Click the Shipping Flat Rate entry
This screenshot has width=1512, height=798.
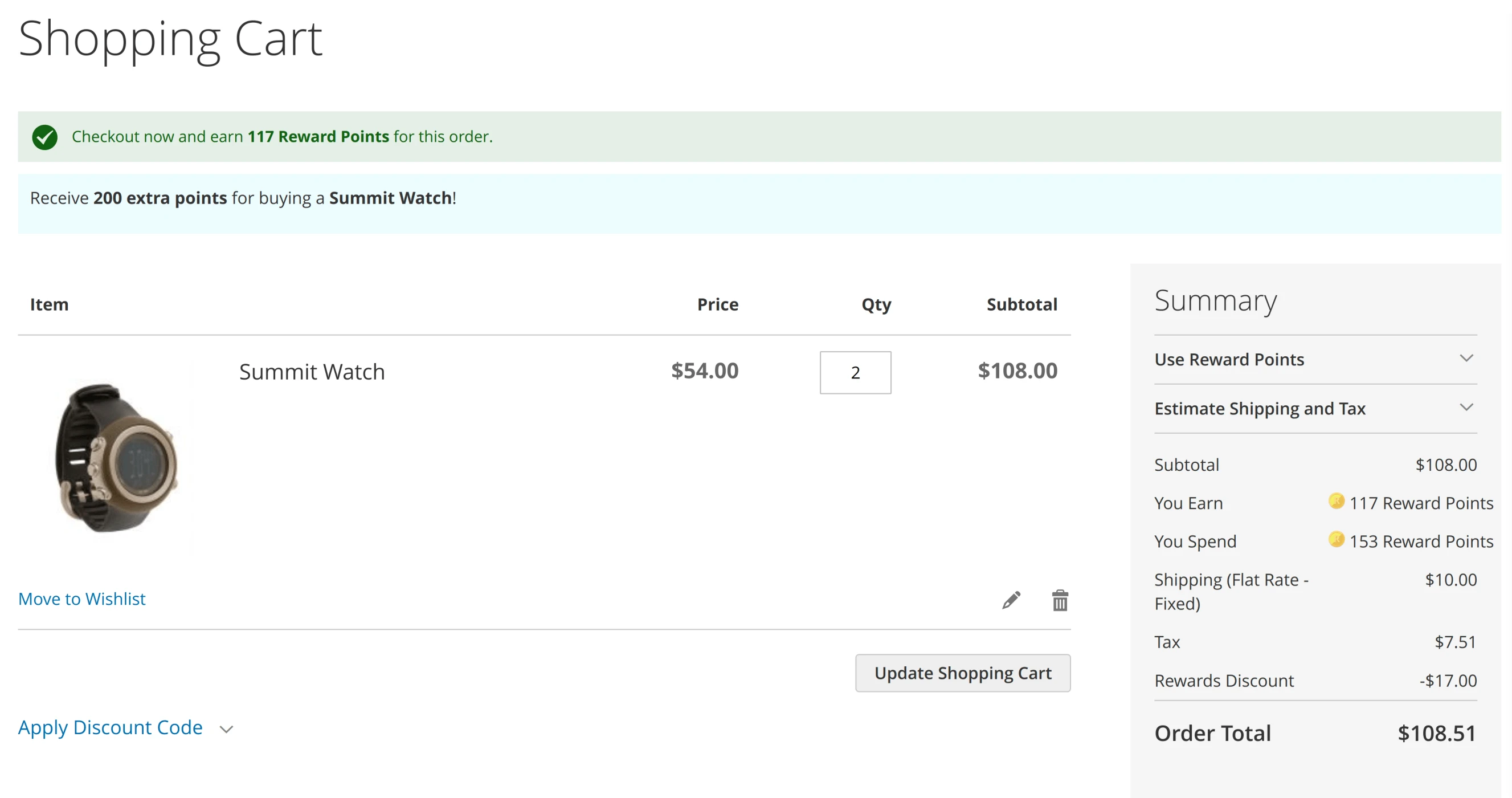coord(1231,591)
